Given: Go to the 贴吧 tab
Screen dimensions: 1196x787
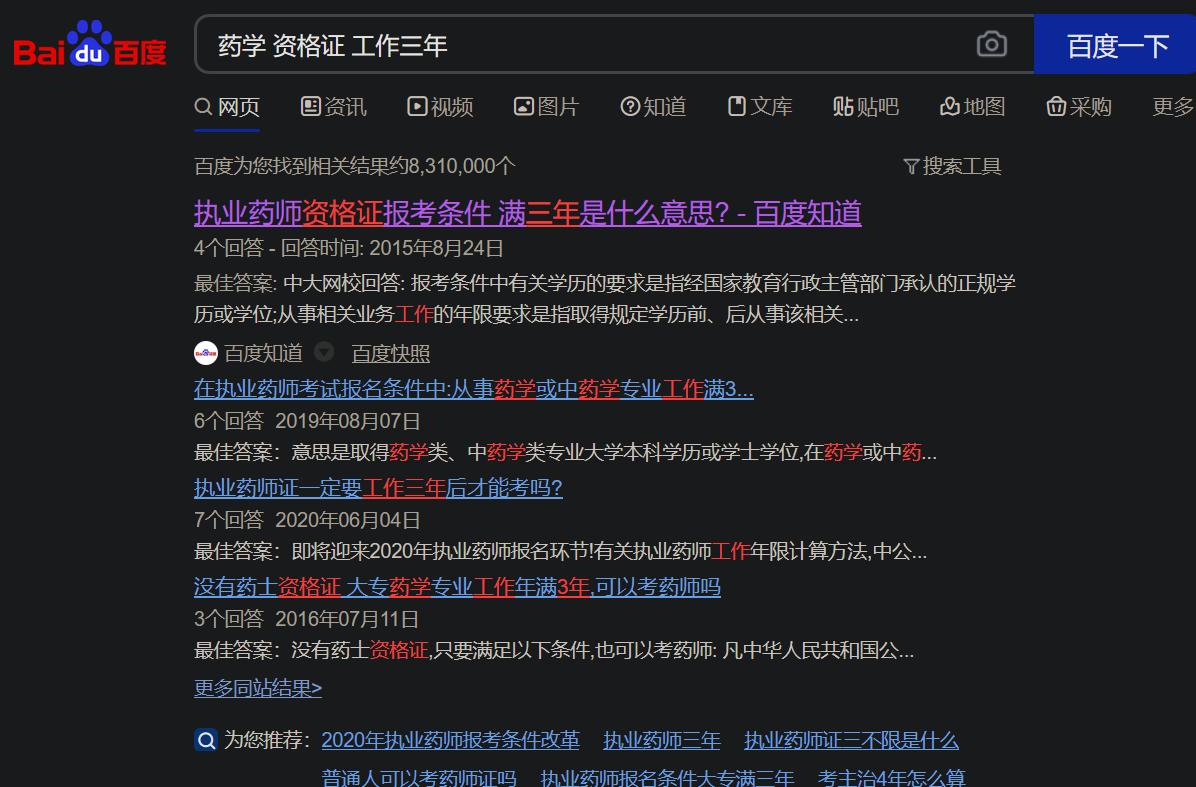Looking at the screenshot, I should pos(866,107).
